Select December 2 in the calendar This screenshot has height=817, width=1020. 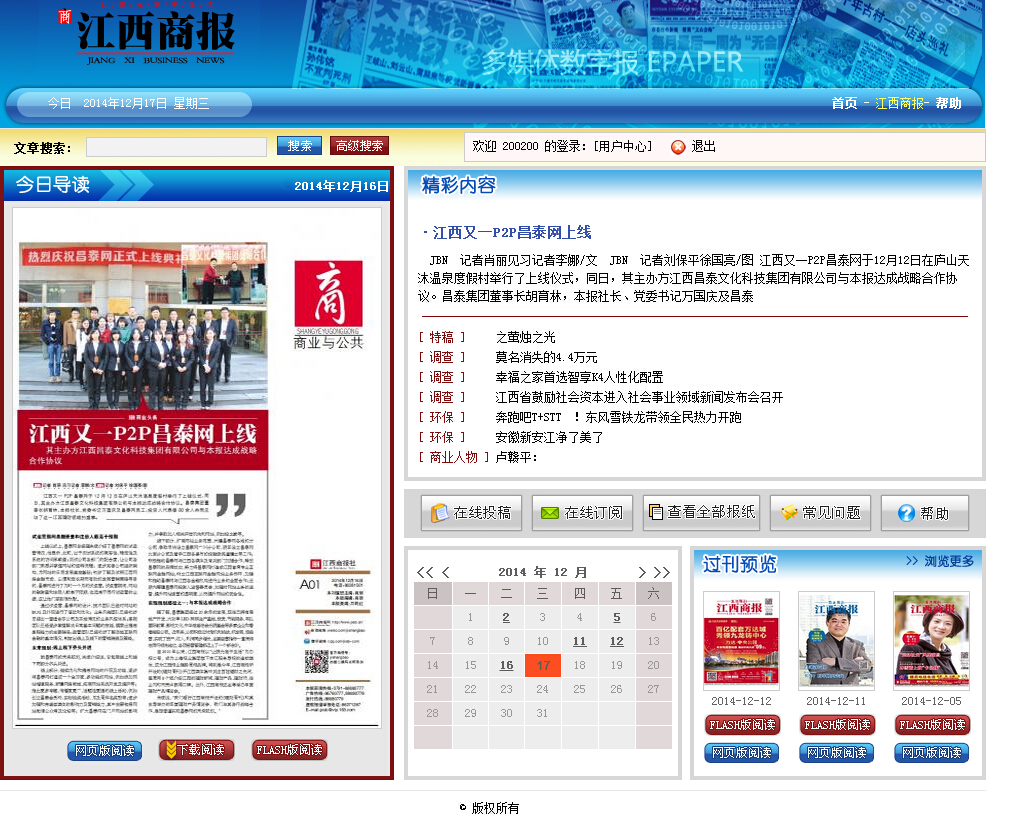tap(506, 618)
